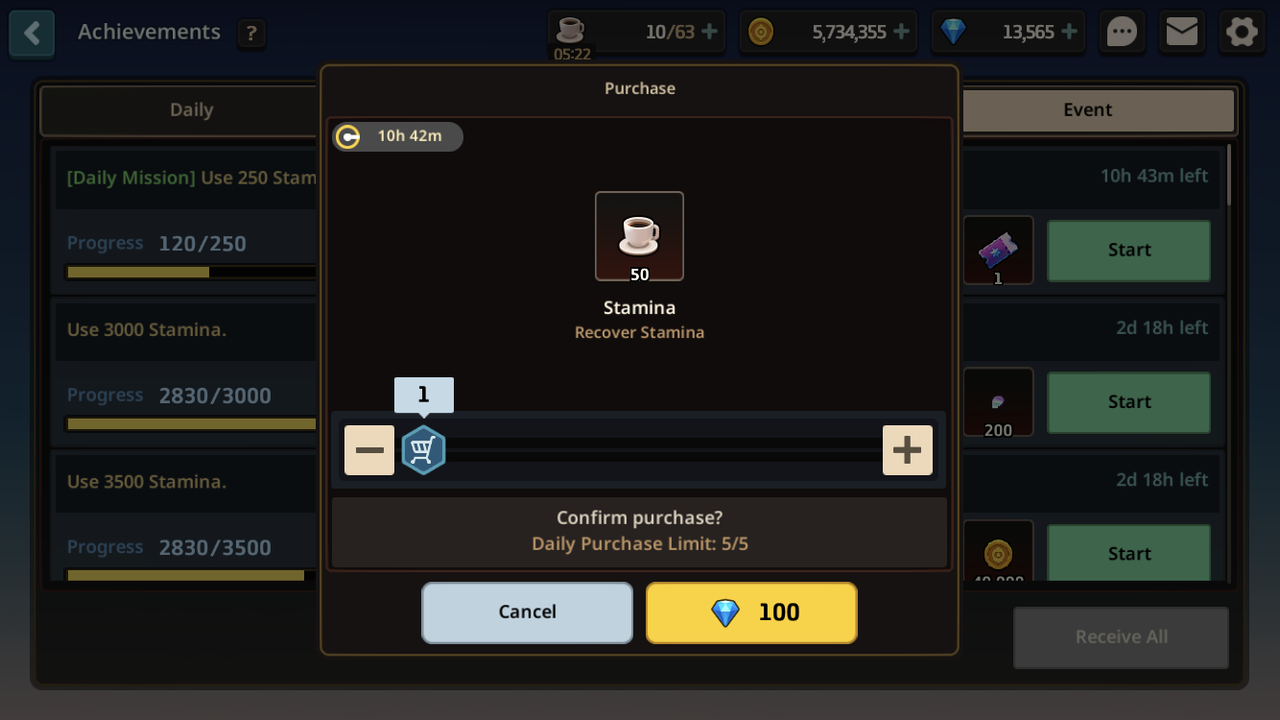Screen dimensions: 1280x720
Task: Click the Stamina coffee cup item
Action: (639, 236)
